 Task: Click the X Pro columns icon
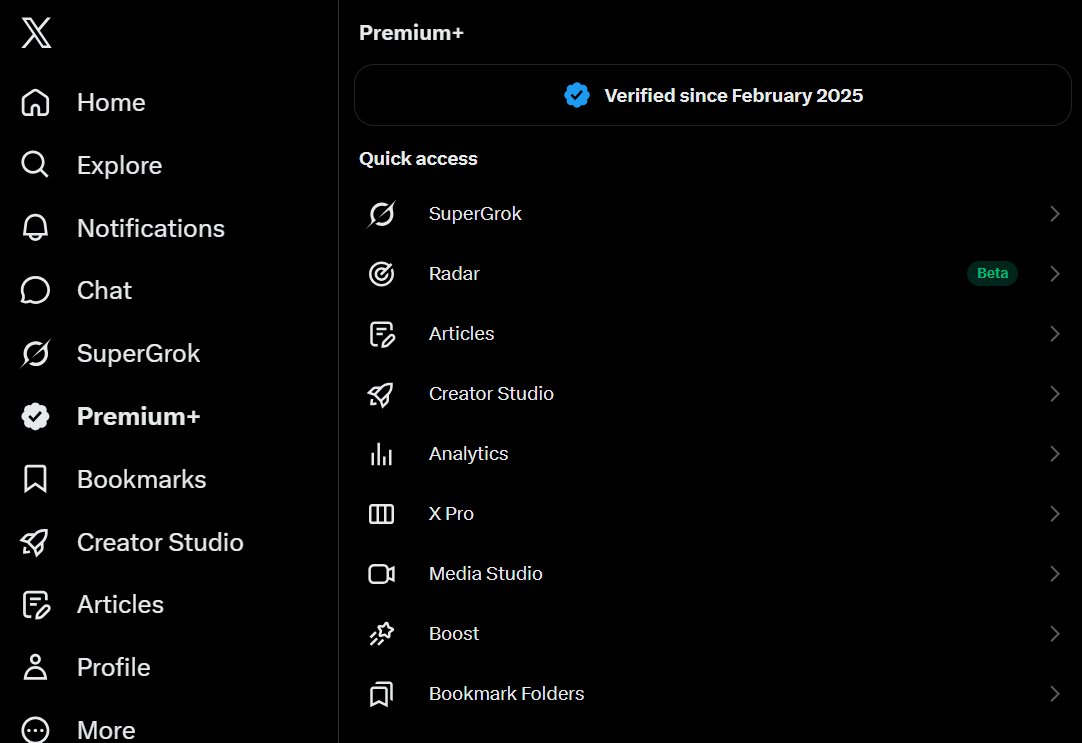pos(382,514)
